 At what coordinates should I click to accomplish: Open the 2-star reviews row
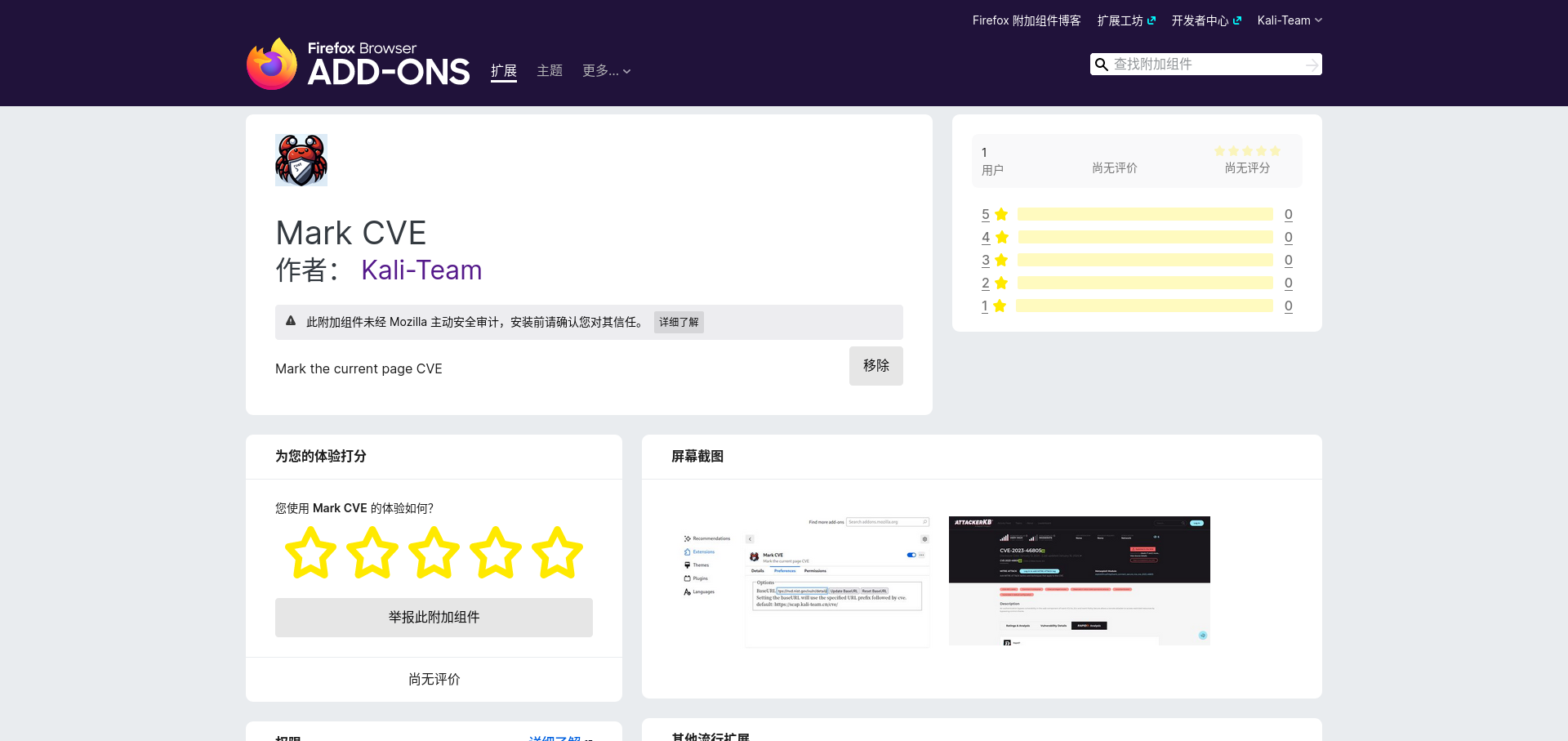(1137, 283)
